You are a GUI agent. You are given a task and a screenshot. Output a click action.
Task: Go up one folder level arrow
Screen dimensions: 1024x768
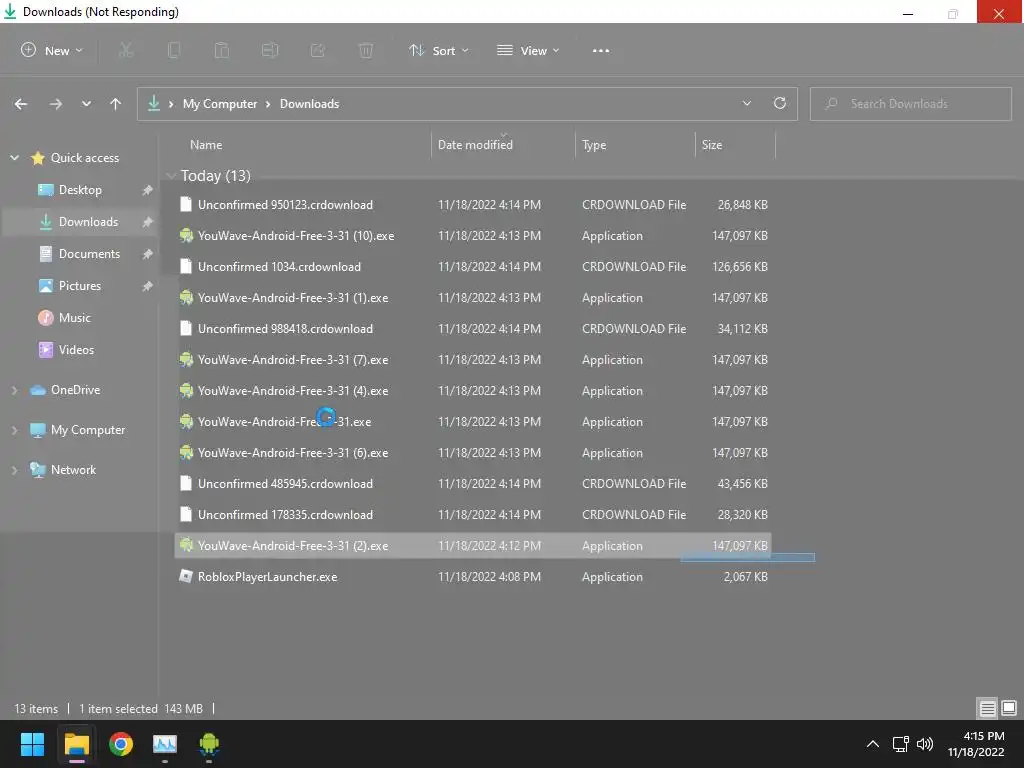pos(116,104)
